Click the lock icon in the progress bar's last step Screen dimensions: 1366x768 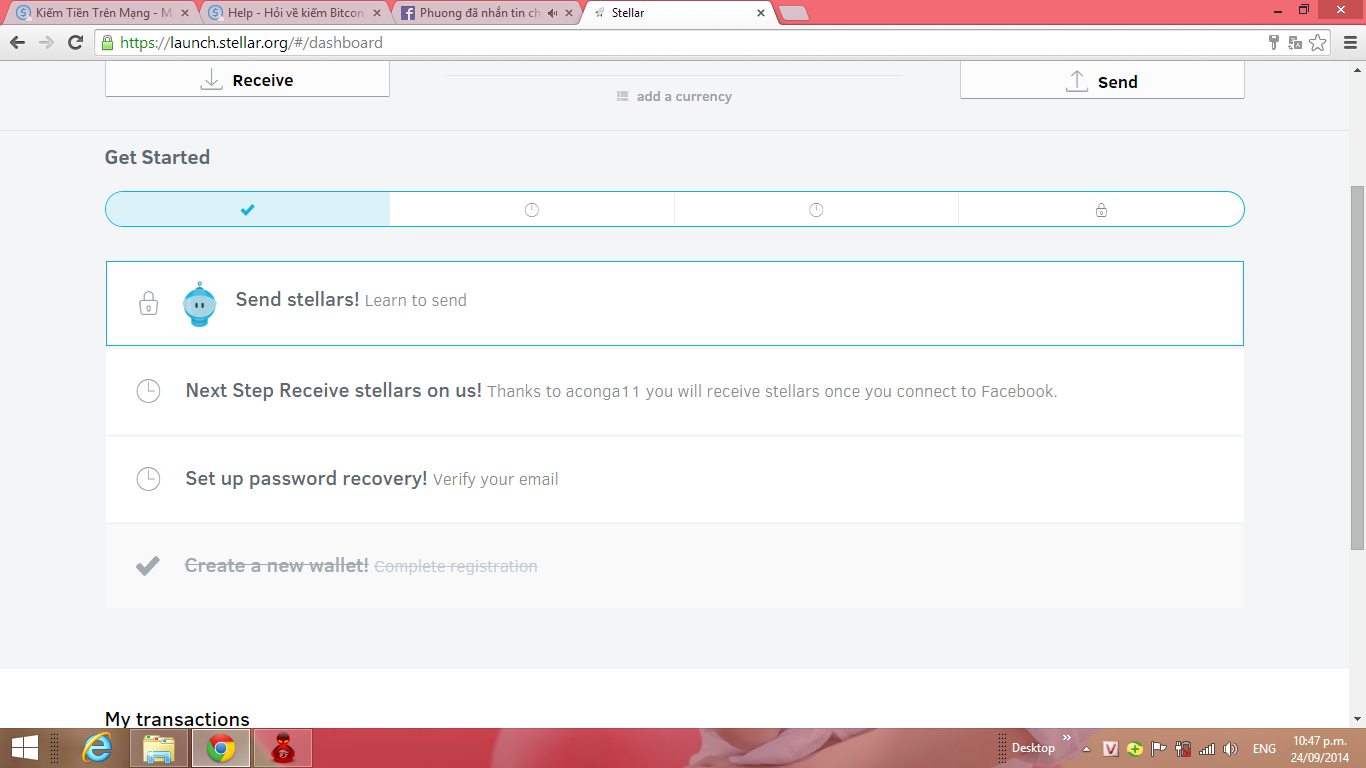(1101, 210)
